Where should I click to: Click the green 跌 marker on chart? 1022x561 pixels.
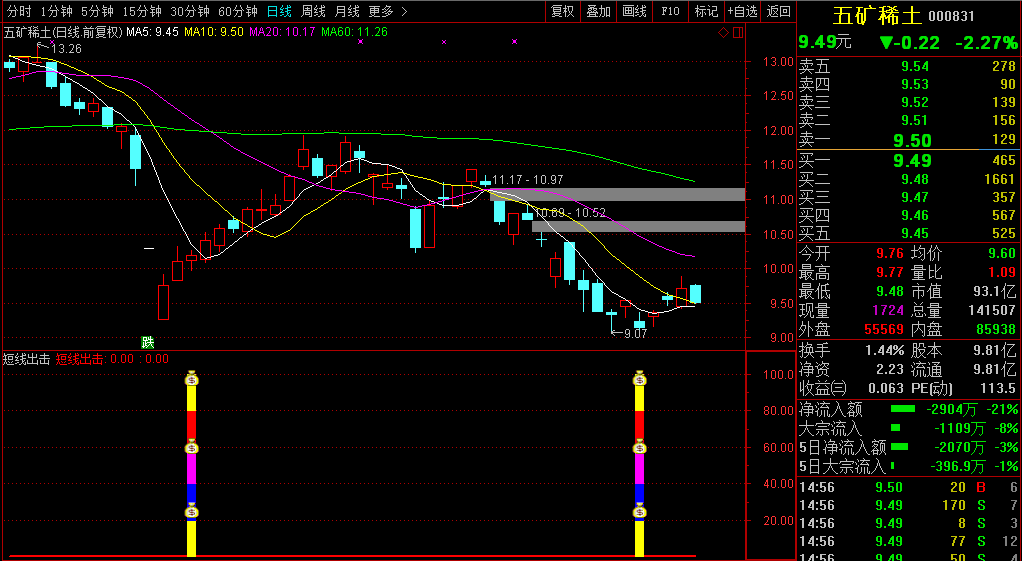(x=148, y=342)
